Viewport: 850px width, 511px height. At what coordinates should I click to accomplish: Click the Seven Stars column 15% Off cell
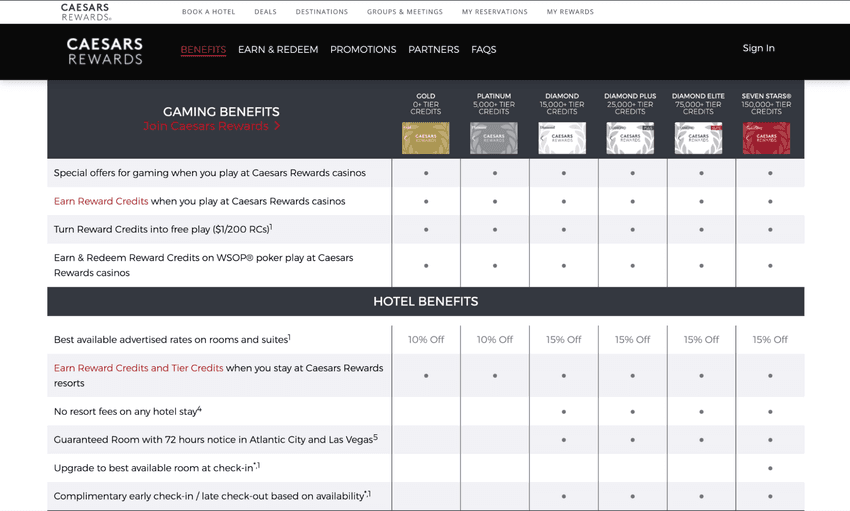770,340
